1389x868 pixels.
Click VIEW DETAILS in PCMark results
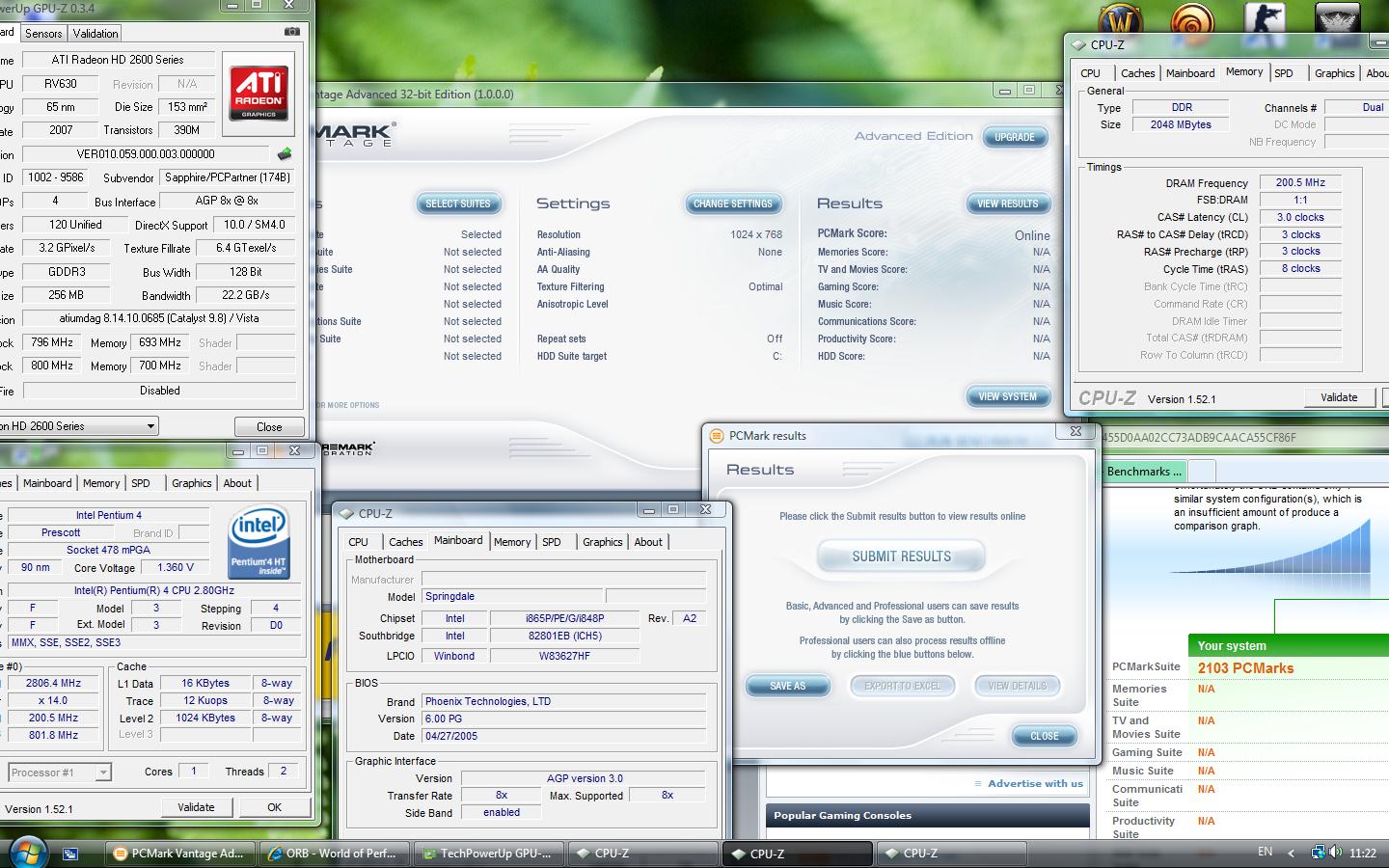point(1017,686)
